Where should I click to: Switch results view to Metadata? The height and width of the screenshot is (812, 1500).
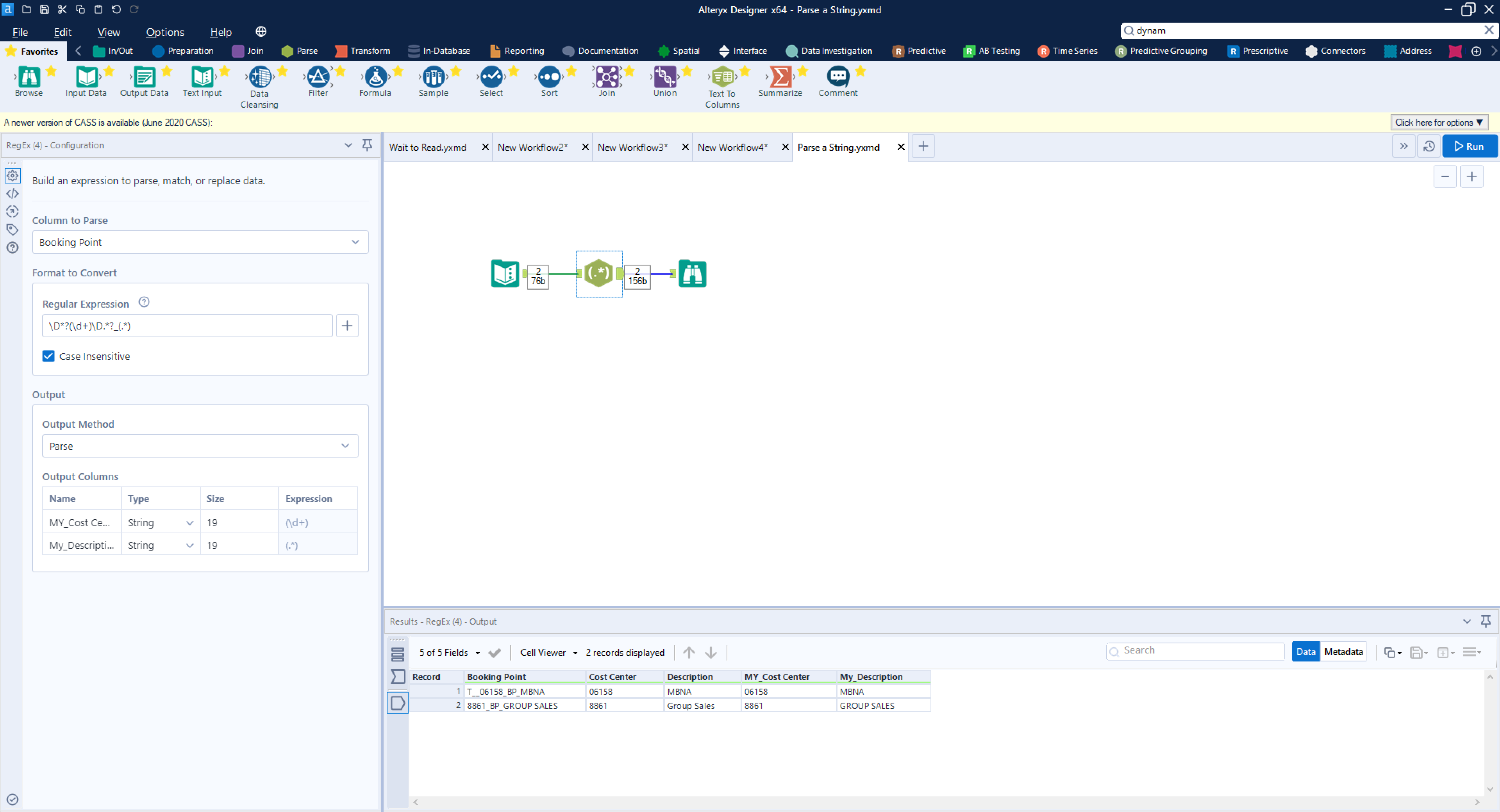pos(1343,651)
